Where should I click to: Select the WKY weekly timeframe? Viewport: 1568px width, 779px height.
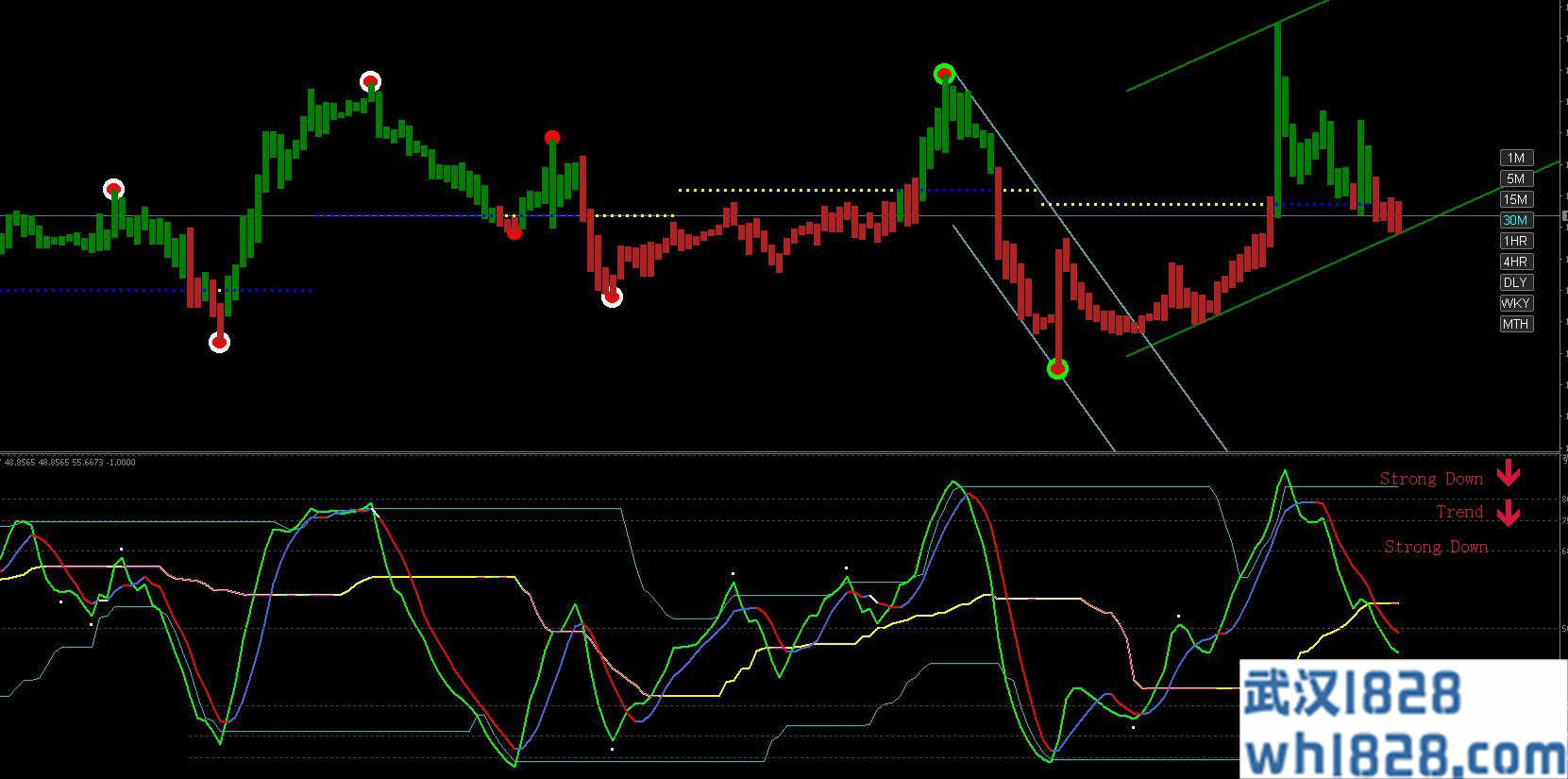1516,303
